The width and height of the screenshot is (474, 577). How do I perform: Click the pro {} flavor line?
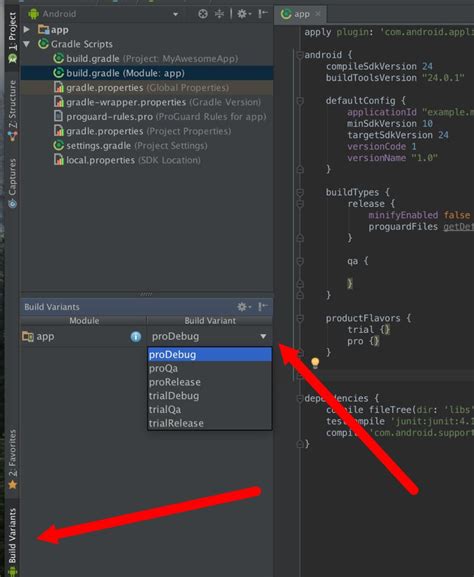[363, 341]
